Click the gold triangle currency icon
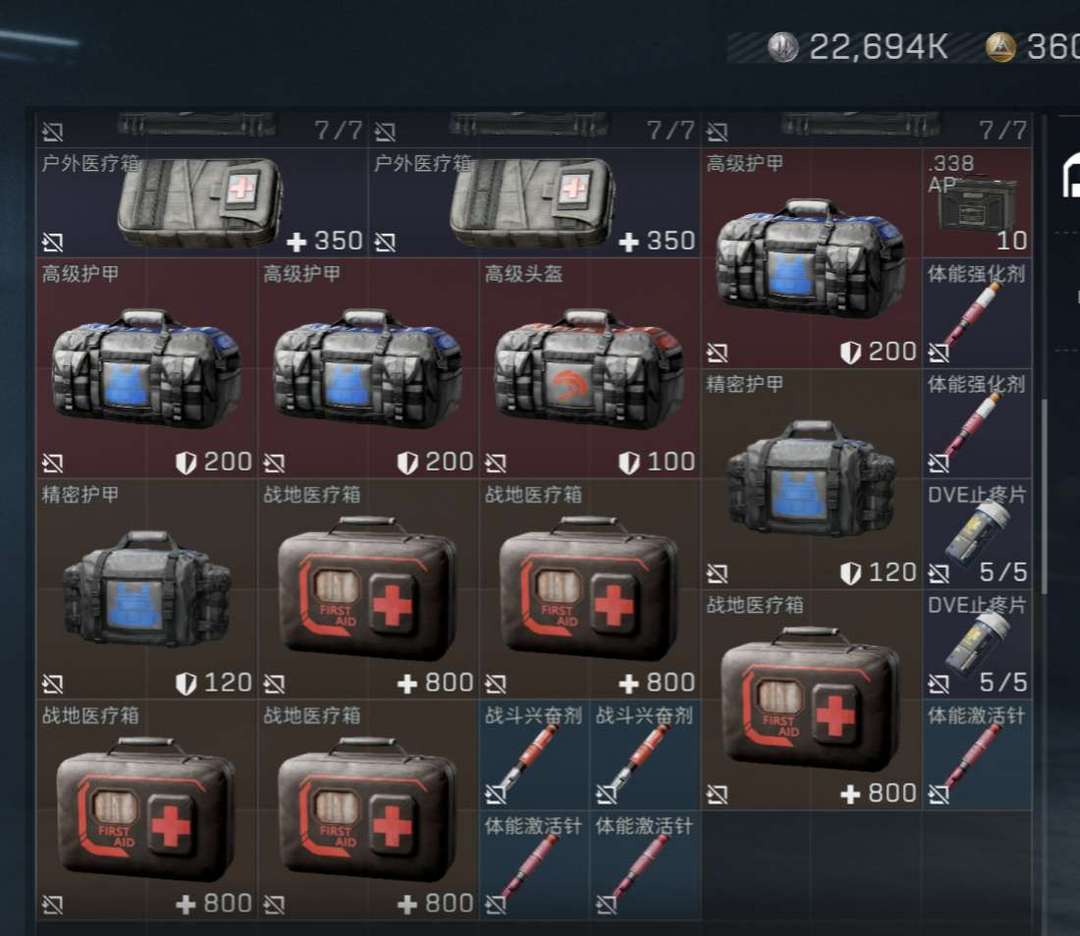Image resolution: width=1080 pixels, height=936 pixels. (1001, 47)
